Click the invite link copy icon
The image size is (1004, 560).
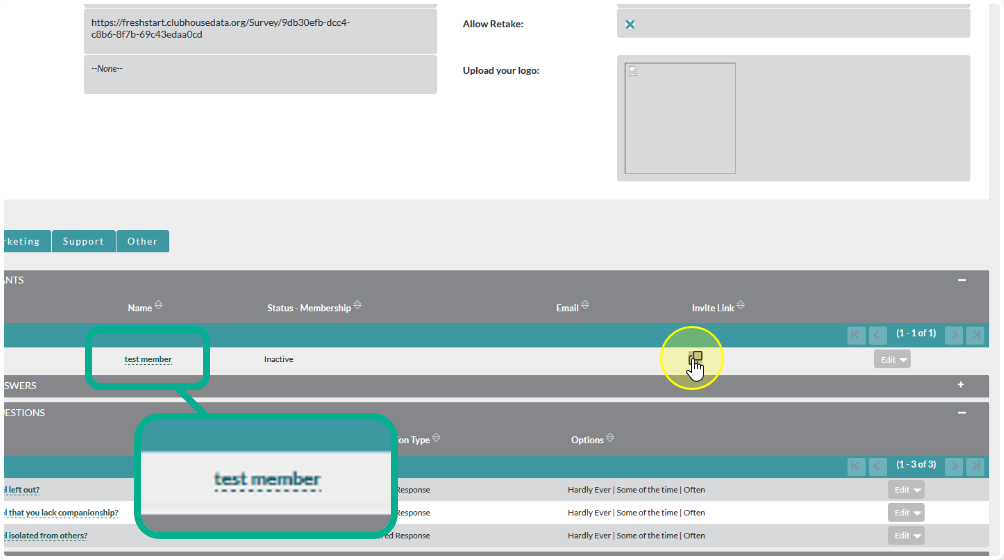click(x=696, y=357)
